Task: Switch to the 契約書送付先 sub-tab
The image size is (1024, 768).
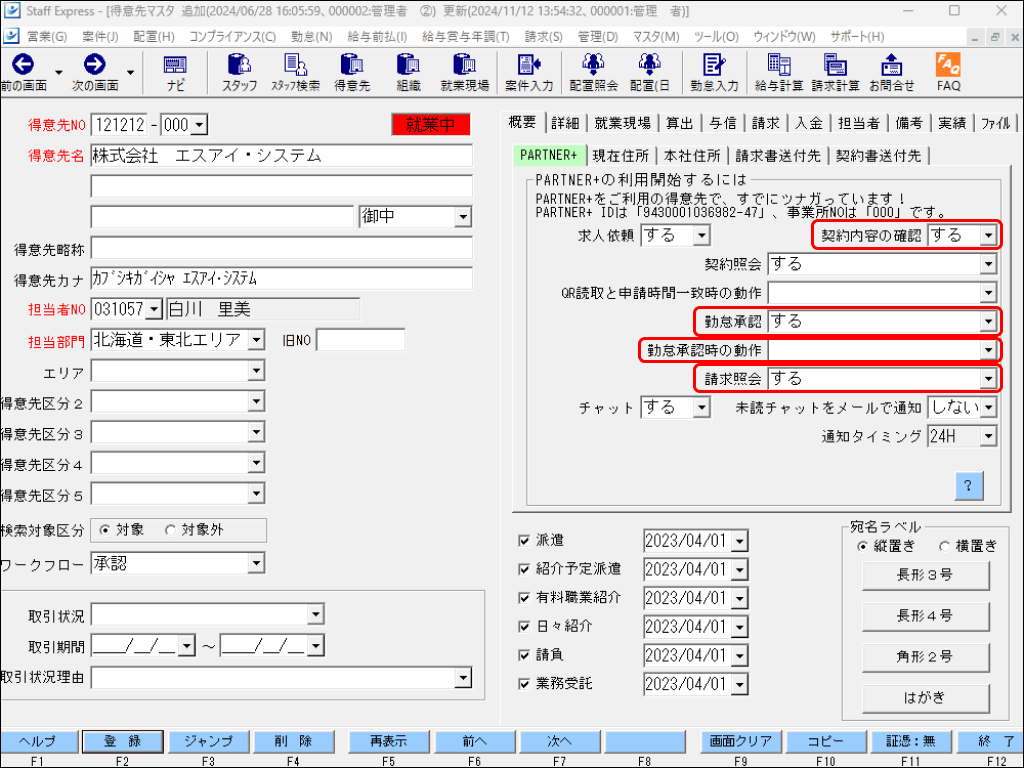Action: tap(878, 156)
